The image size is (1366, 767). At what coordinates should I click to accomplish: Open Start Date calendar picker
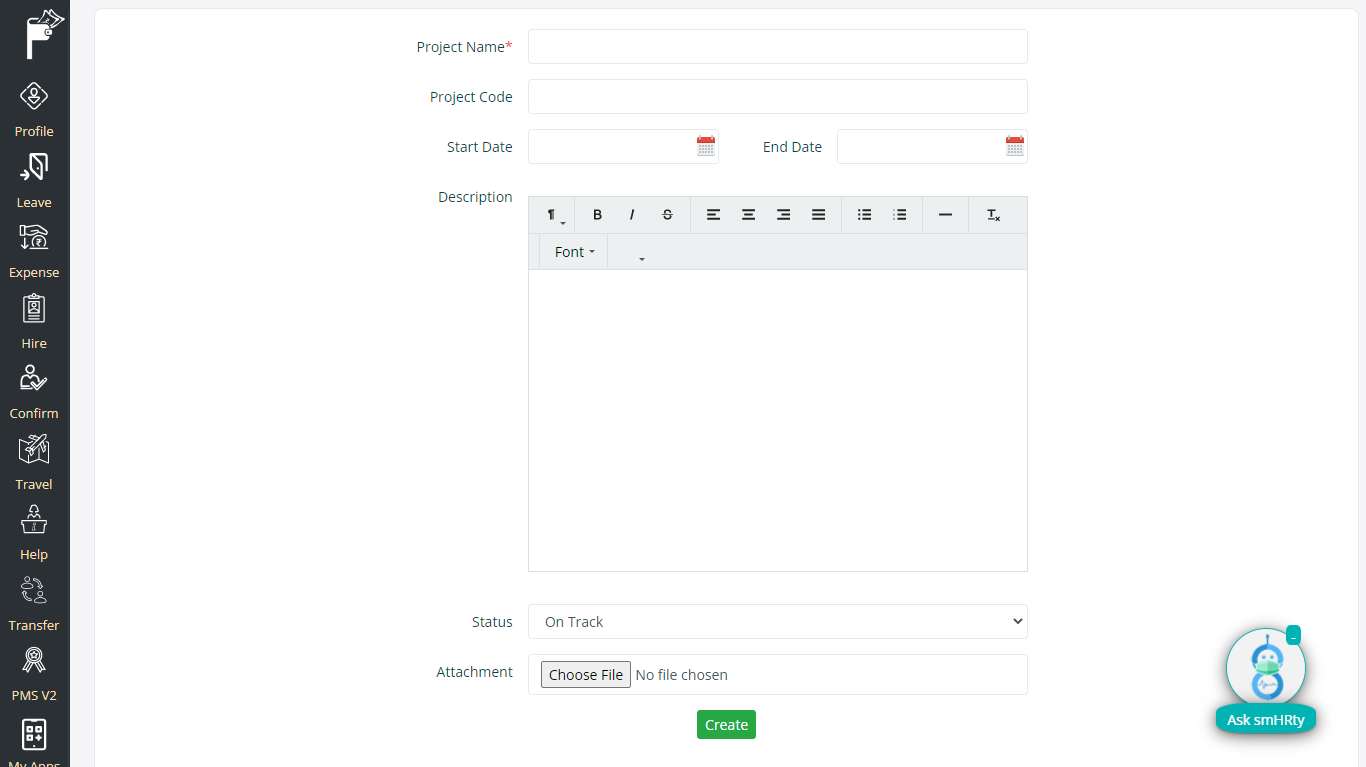(x=706, y=147)
